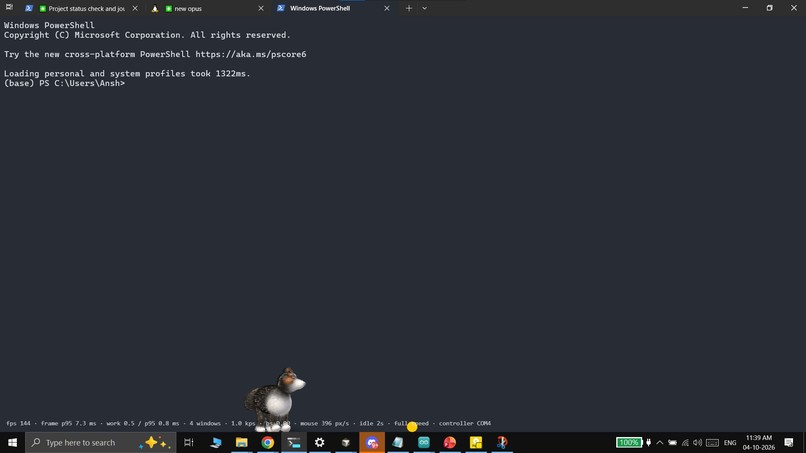This screenshot has height=453, width=806.
Task: Open Settings gear from the taskbar
Action: (x=320, y=442)
